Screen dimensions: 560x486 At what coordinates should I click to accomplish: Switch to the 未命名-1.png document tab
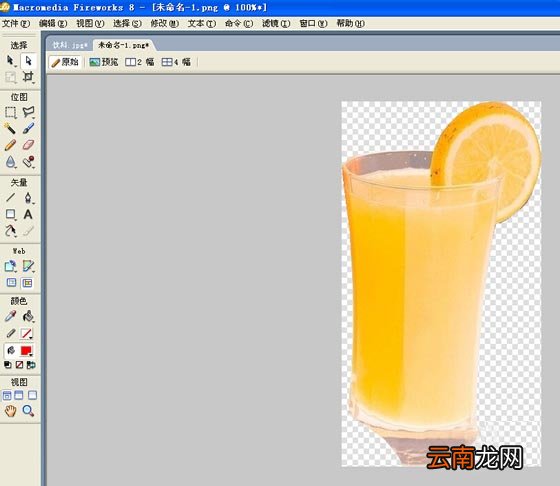pyautogui.click(x=123, y=45)
